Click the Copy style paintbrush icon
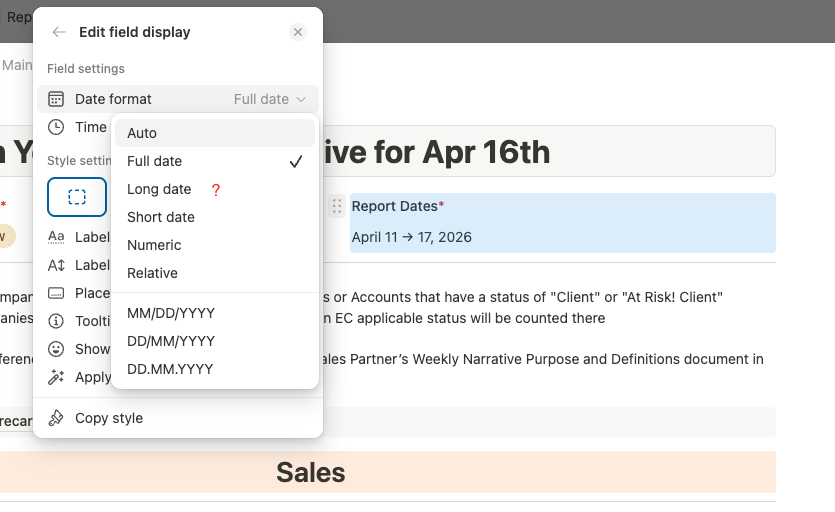This screenshot has width=835, height=512. [x=57, y=418]
